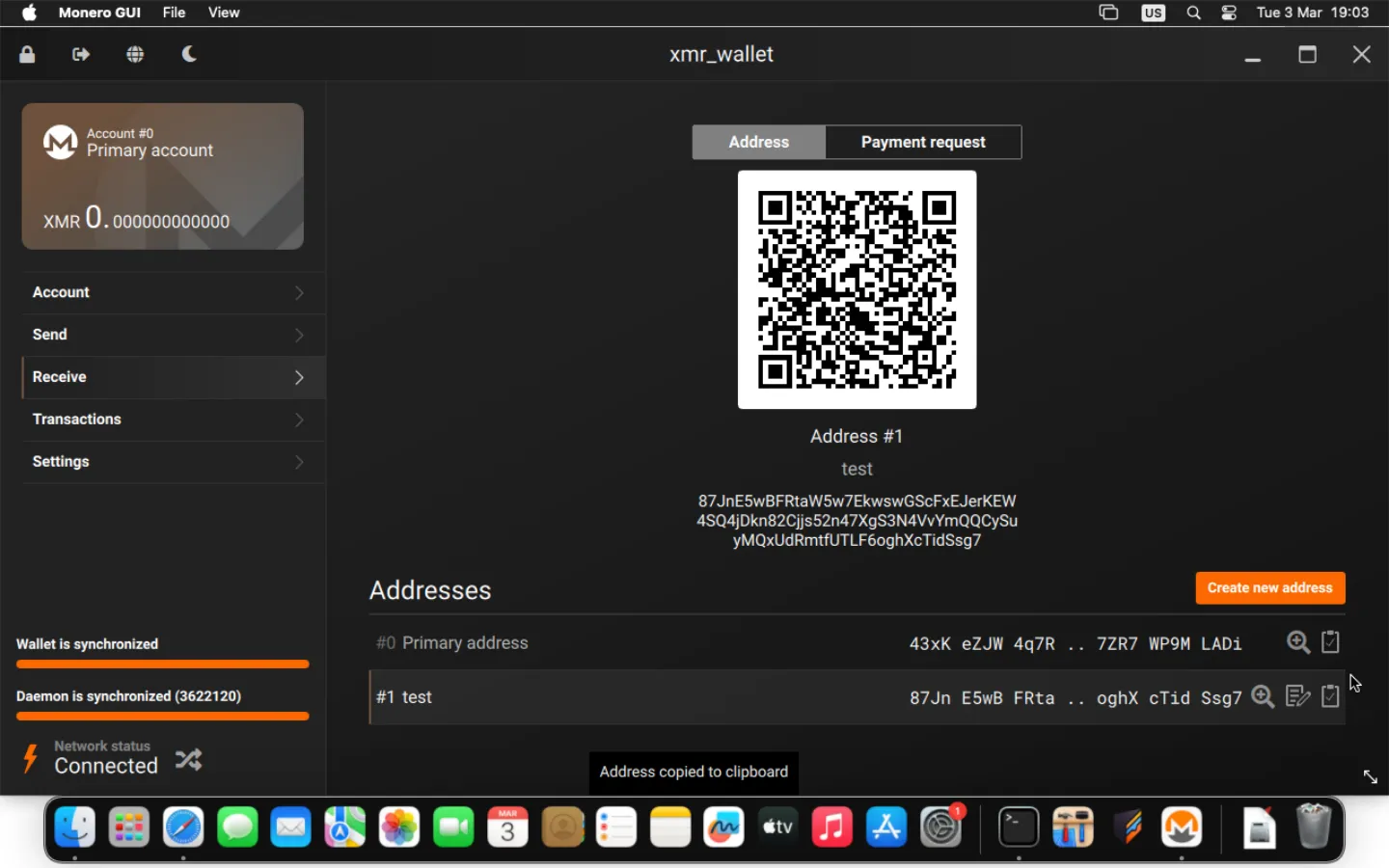Expand the Receive sidebar chevron
Viewport: 1389px width, 868px height.
299,378
